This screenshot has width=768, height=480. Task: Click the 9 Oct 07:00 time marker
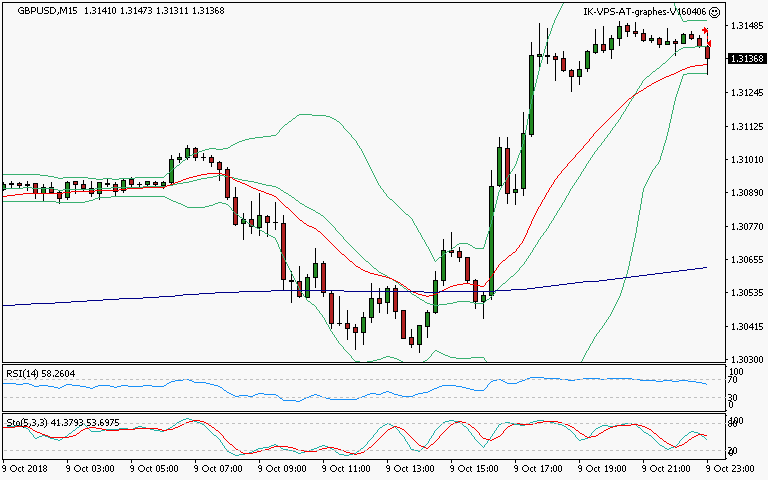click(217, 468)
